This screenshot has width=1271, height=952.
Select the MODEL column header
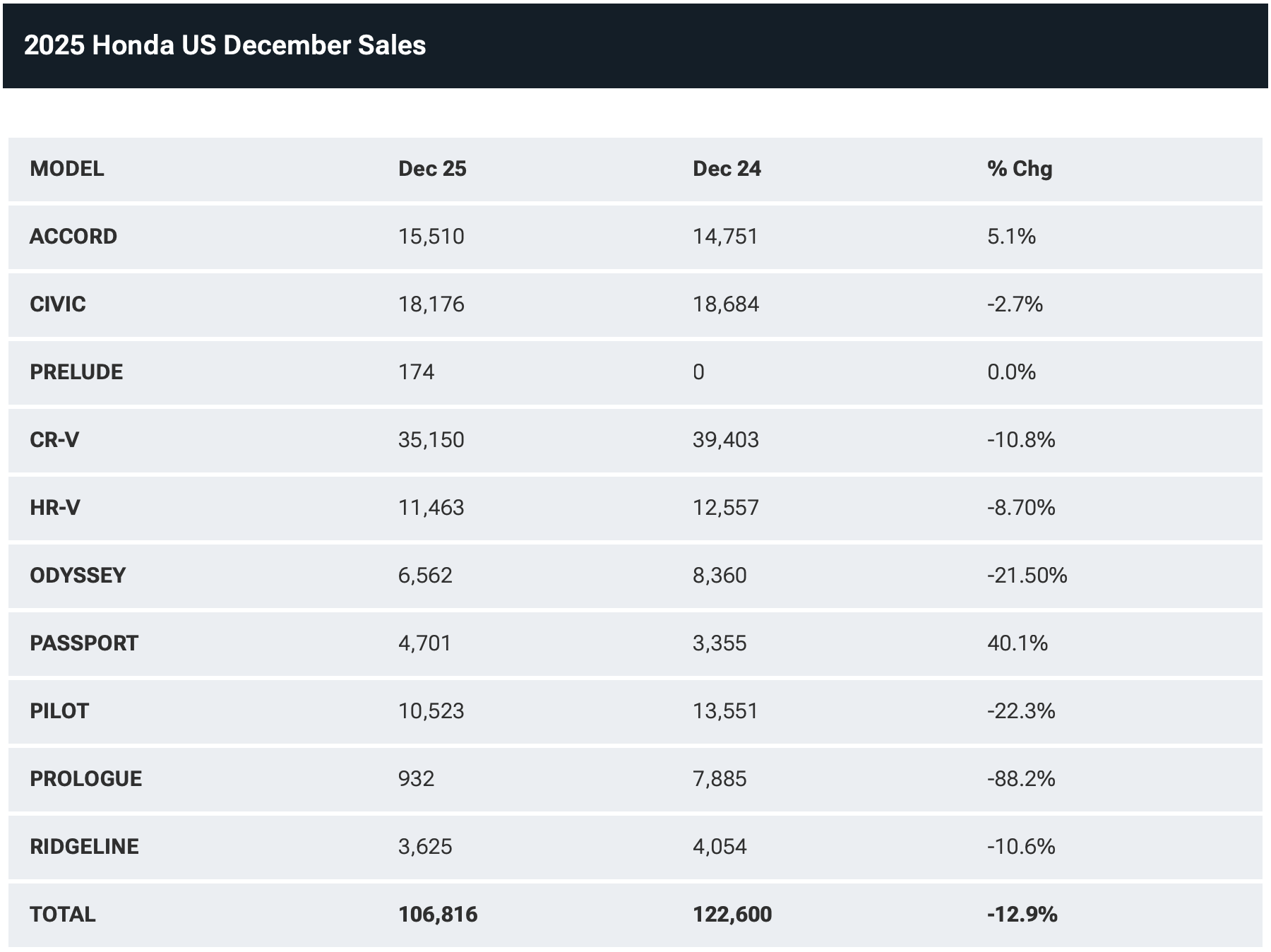click(67, 169)
